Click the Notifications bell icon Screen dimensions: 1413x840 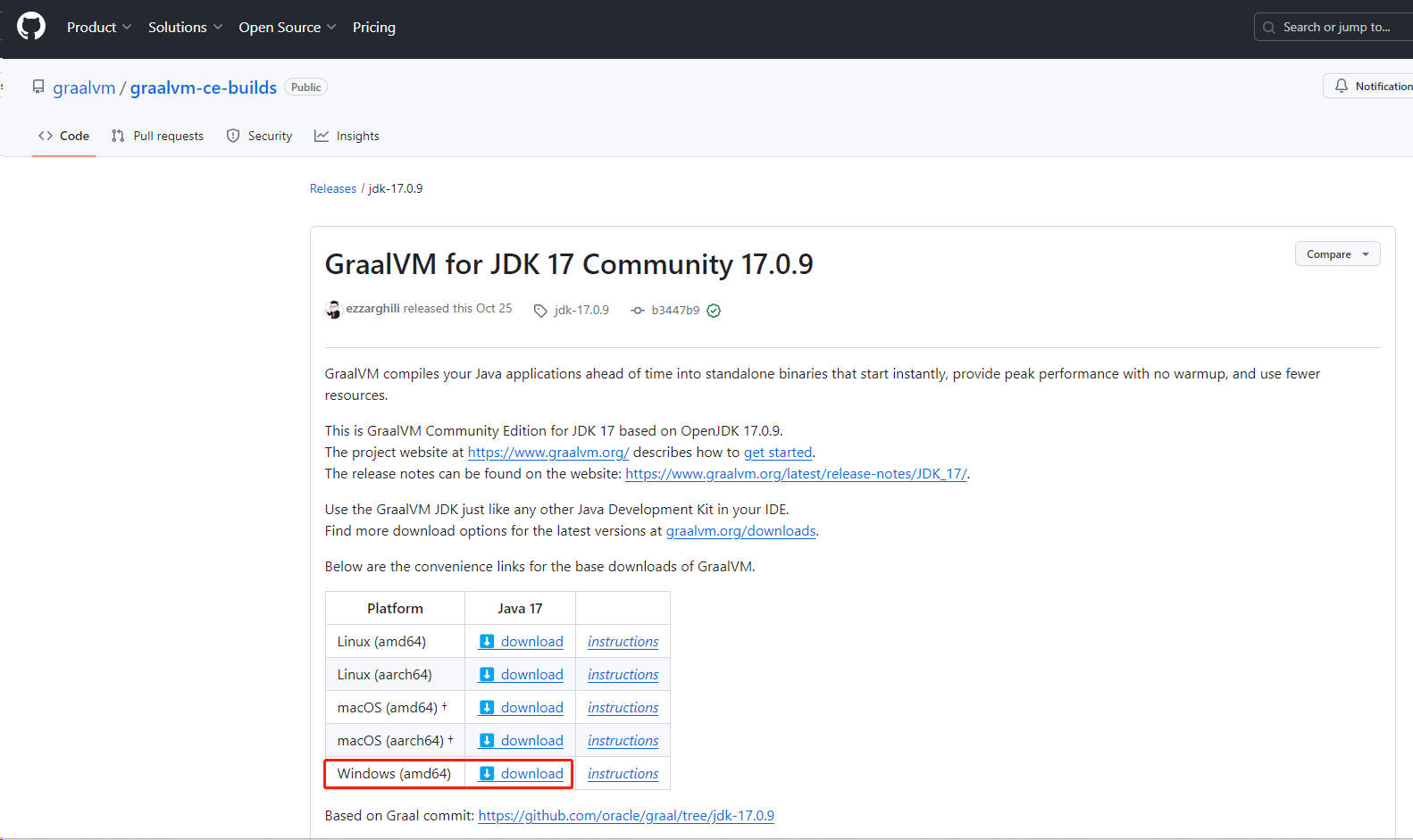point(1342,86)
